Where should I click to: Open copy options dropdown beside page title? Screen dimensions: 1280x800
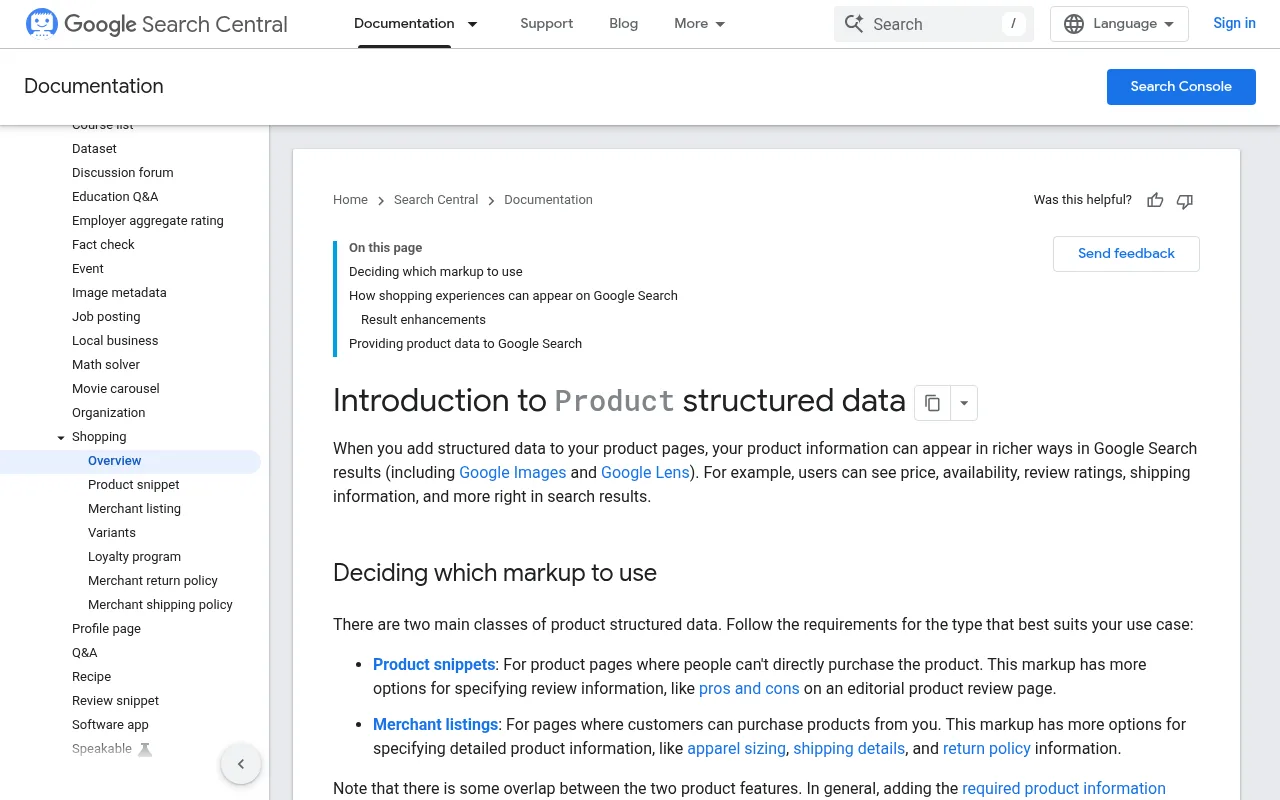pyautogui.click(x=964, y=403)
